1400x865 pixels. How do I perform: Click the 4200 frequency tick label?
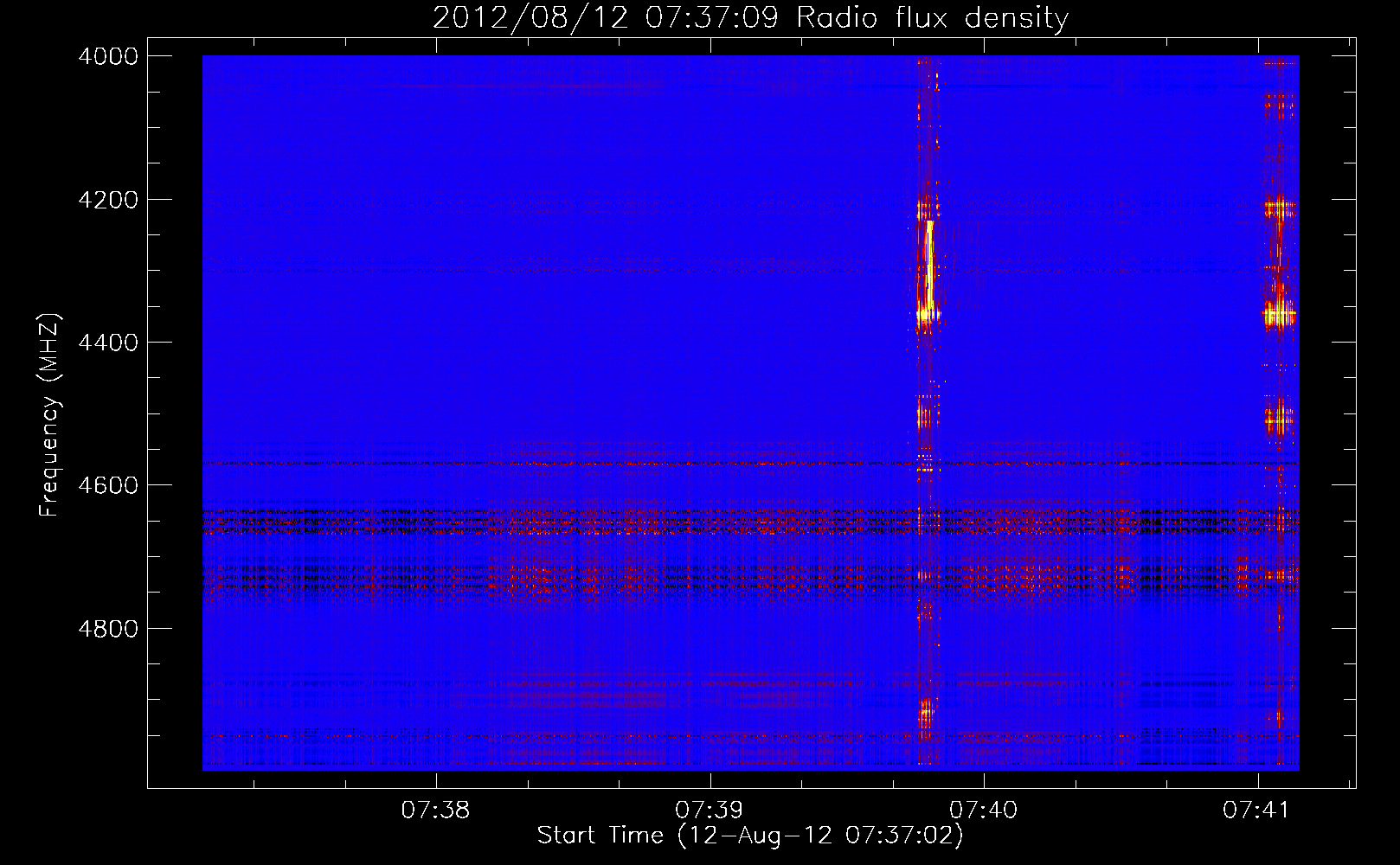(108, 200)
